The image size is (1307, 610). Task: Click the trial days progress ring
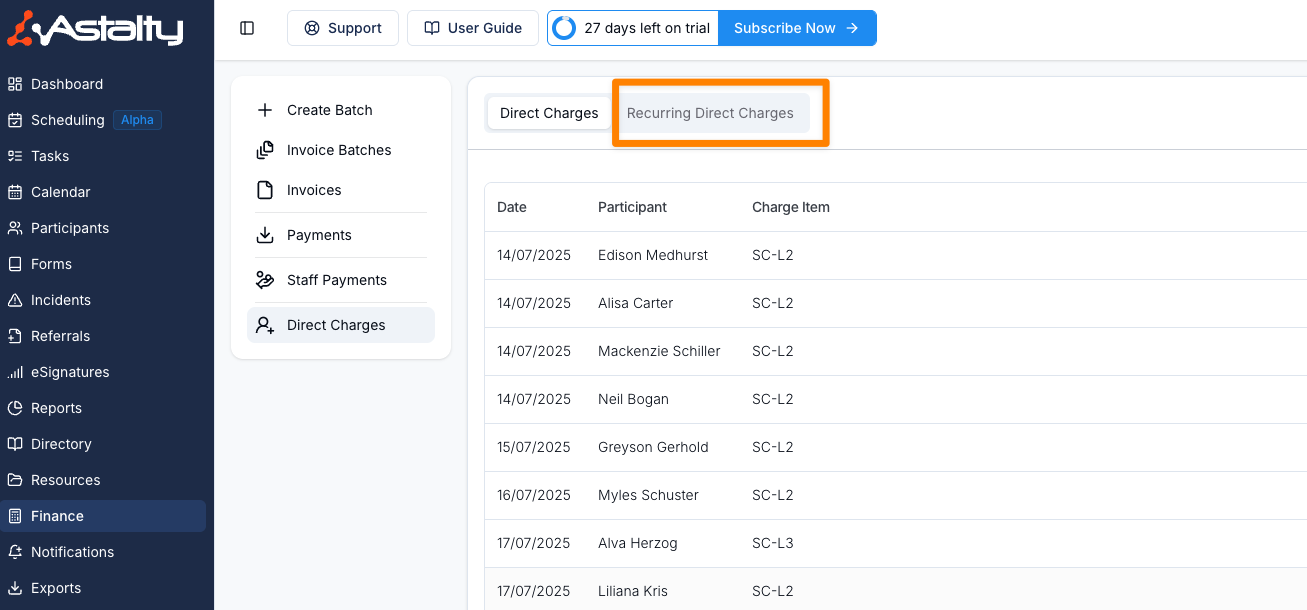coord(564,28)
